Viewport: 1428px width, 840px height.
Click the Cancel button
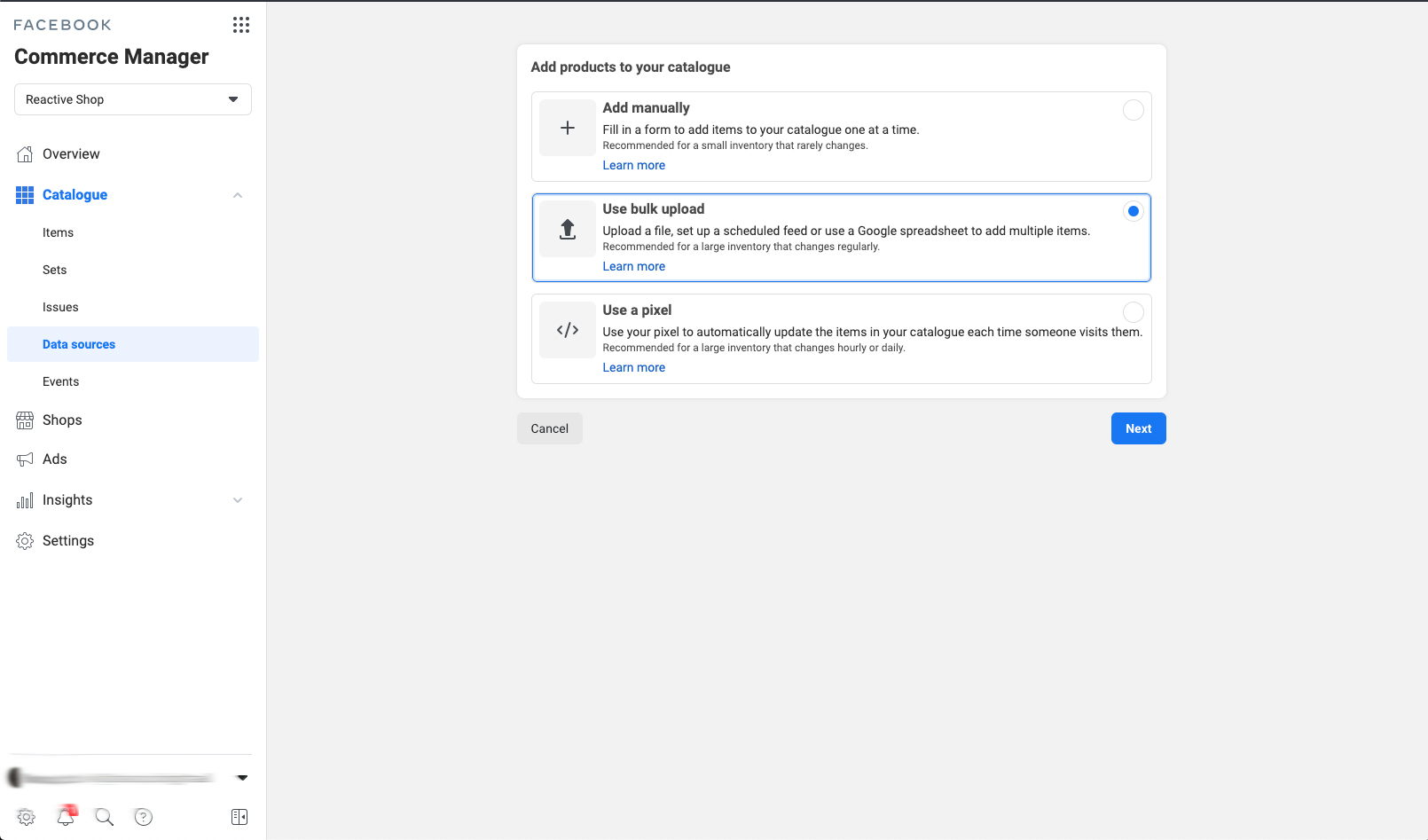click(x=550, y=428)
